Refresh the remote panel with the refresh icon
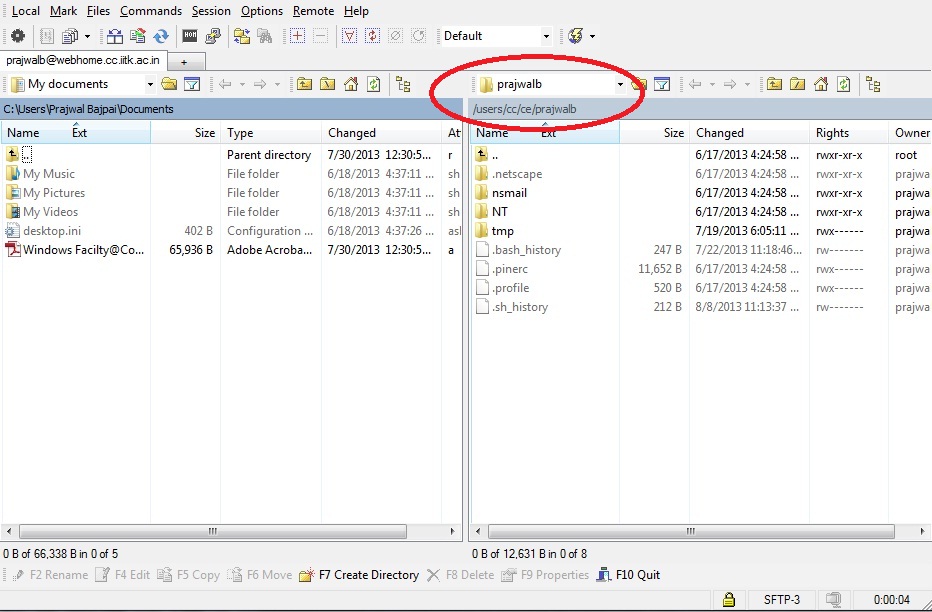Viewport: 932px width, 612px height. point(844,84)
